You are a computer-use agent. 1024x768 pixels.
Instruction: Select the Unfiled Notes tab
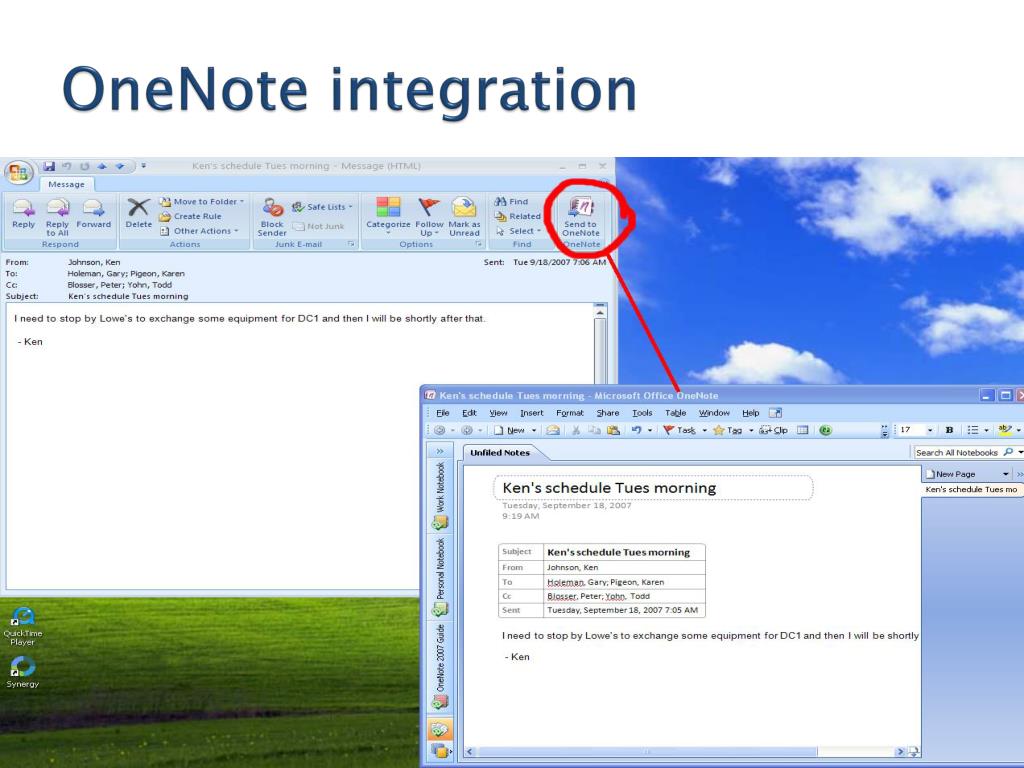500,453
